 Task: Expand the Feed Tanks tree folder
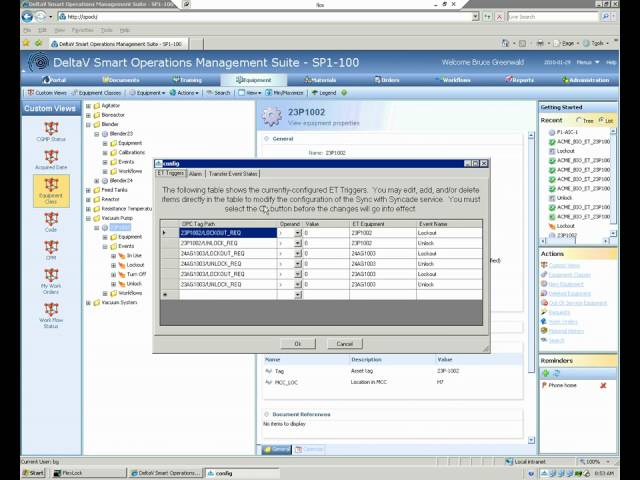88,190
